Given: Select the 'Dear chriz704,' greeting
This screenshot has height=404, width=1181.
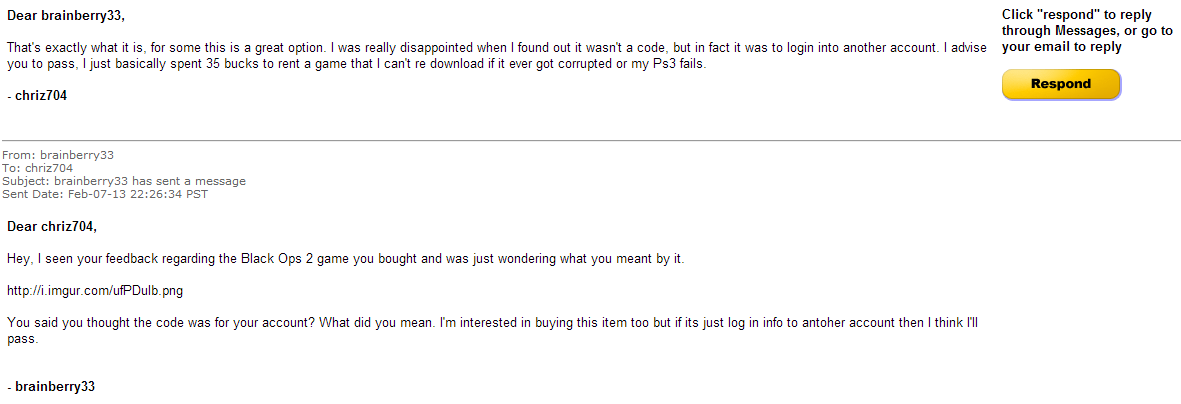Looking at the screenshot, I should 52,227.
